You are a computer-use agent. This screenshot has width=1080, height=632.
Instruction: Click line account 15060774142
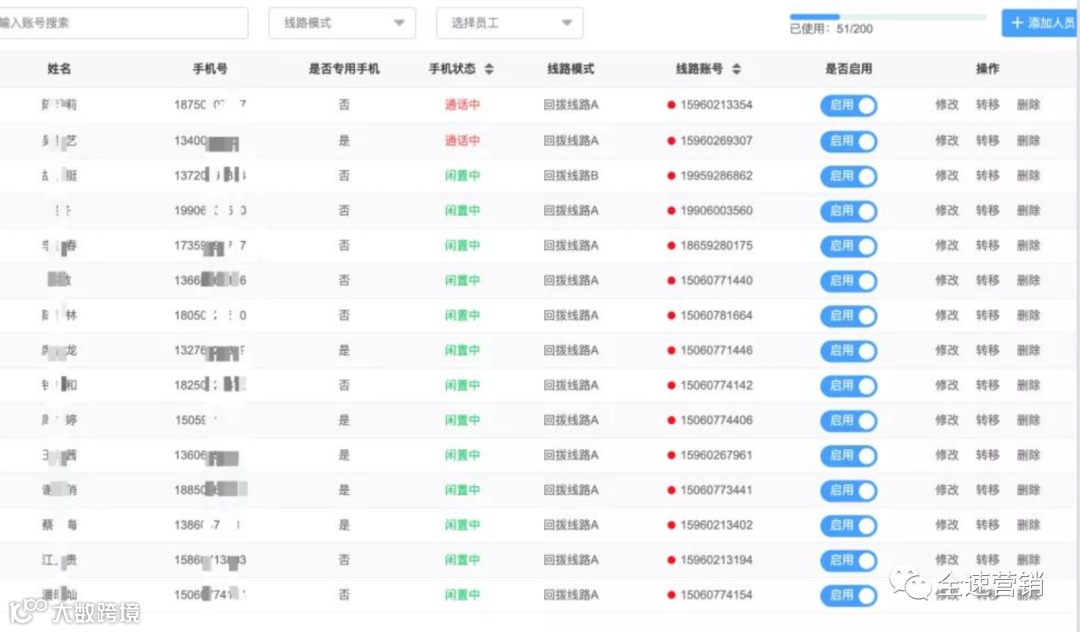tap(716, 385)
